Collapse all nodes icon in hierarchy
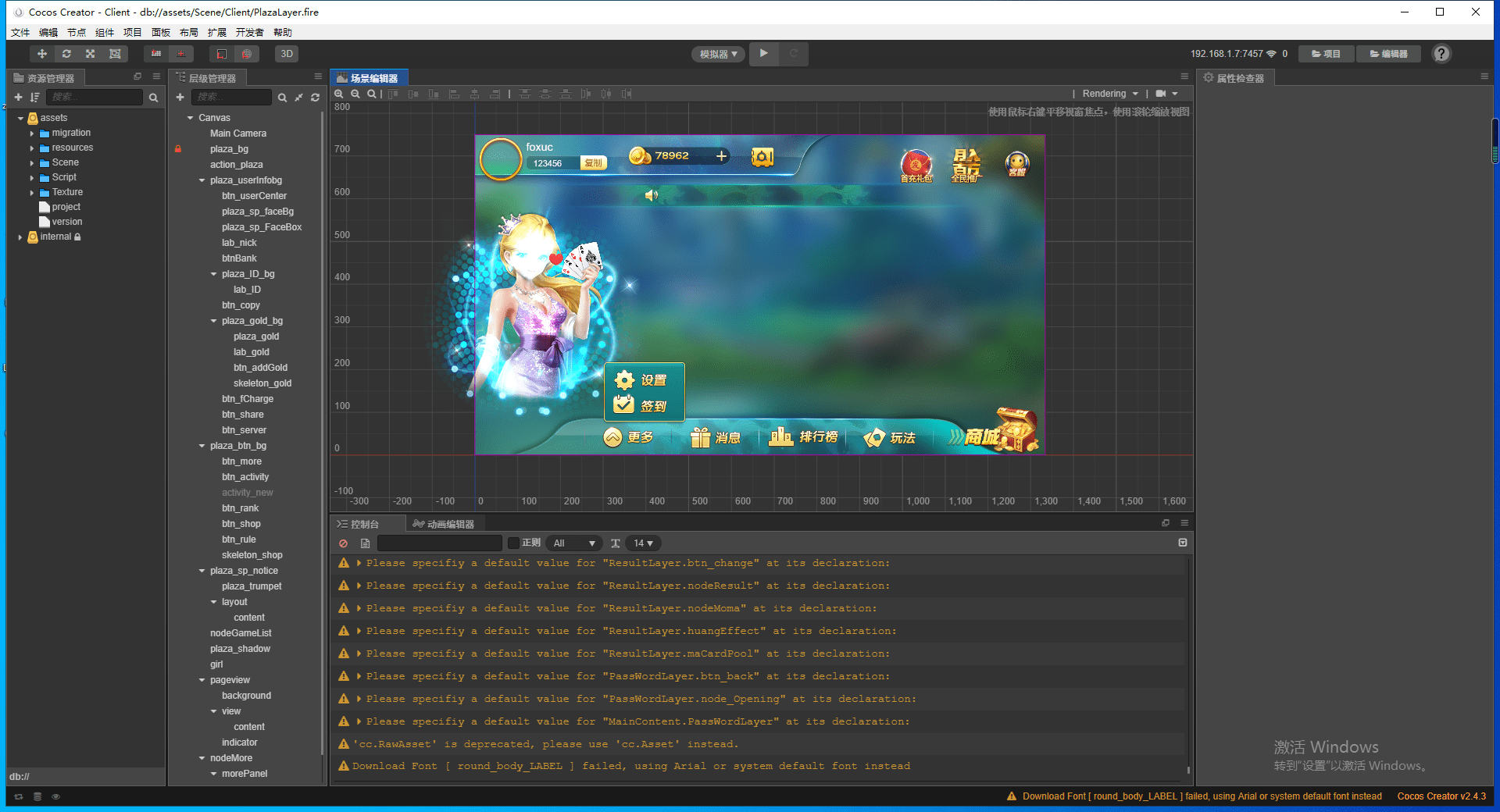1500x812 pixels. click(x=298, y=98)
